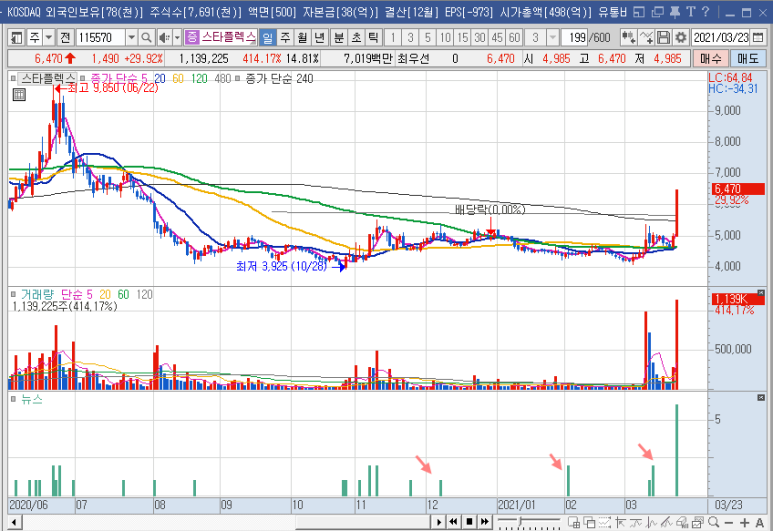Click the save chart floppy disk icon
The height and width of the screenshot is (531, 773).
tap(664, 37)
